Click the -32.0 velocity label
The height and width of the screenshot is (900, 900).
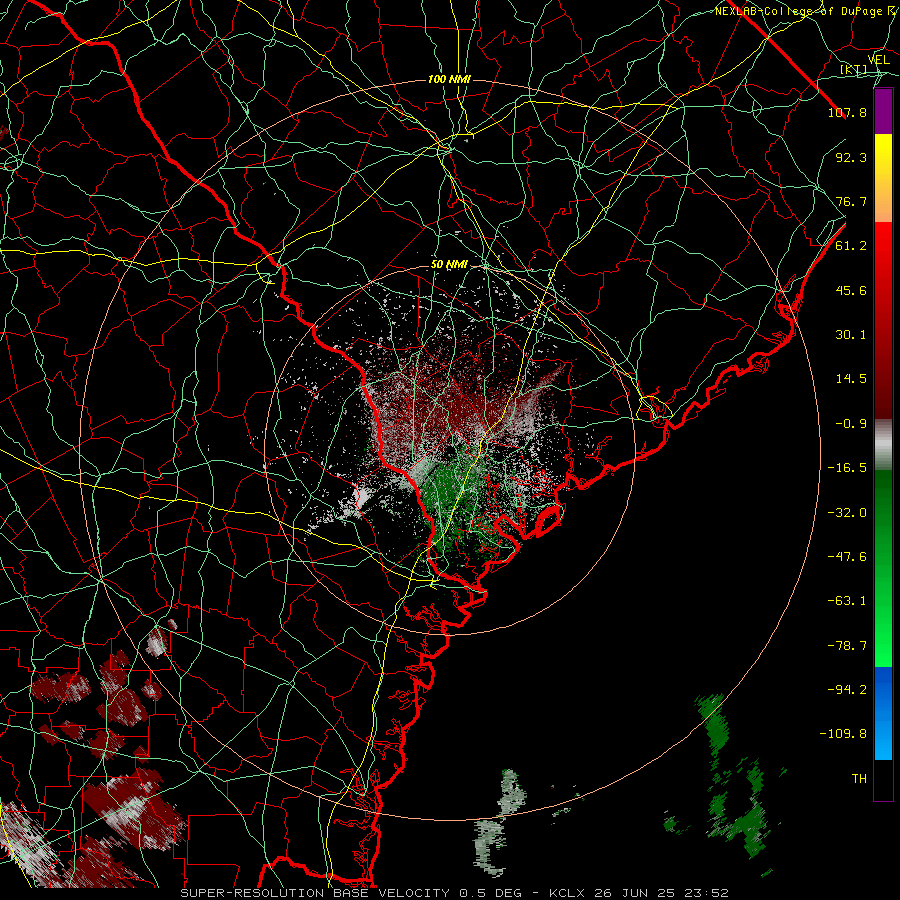[x=847, y=513]
